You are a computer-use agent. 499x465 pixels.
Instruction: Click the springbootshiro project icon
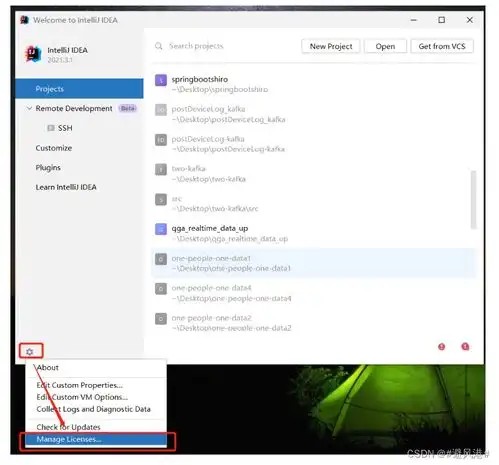click(161, 80)
